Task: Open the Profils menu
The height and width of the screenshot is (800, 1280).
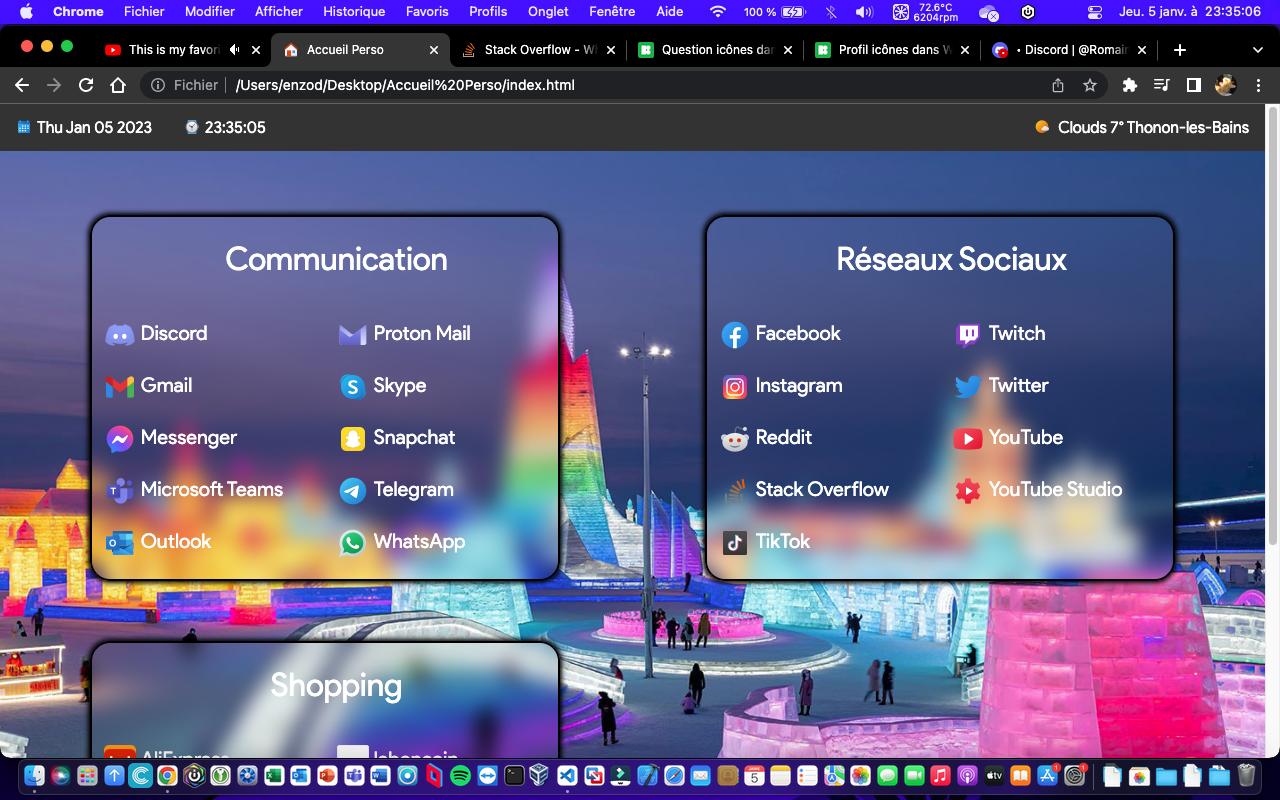Action: click(488, 12)
